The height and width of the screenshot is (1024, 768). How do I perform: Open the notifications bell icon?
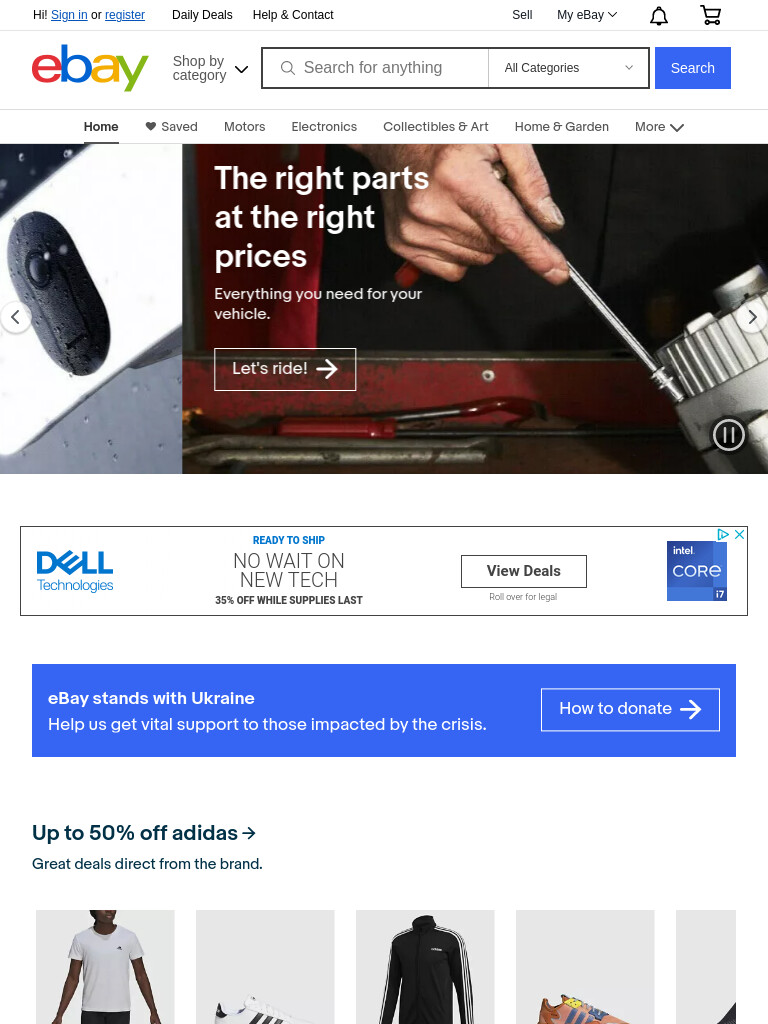tap(658, 15)
